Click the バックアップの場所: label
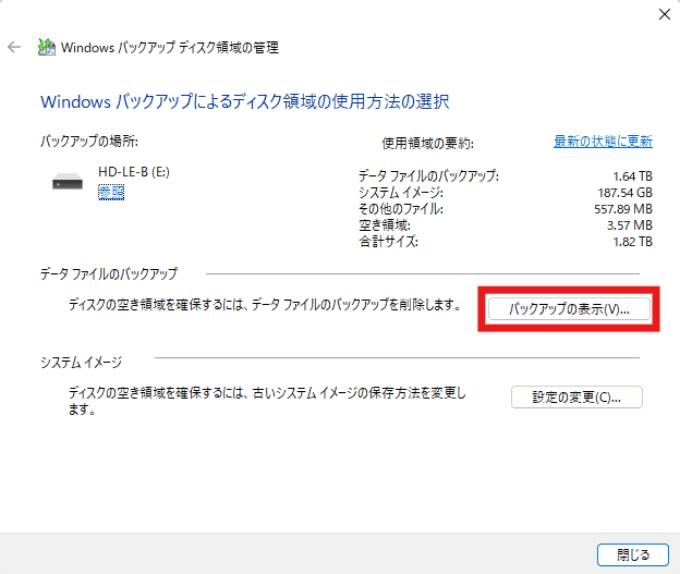The width and height of the screenshot is (680, 574). (x=89, y=141)
